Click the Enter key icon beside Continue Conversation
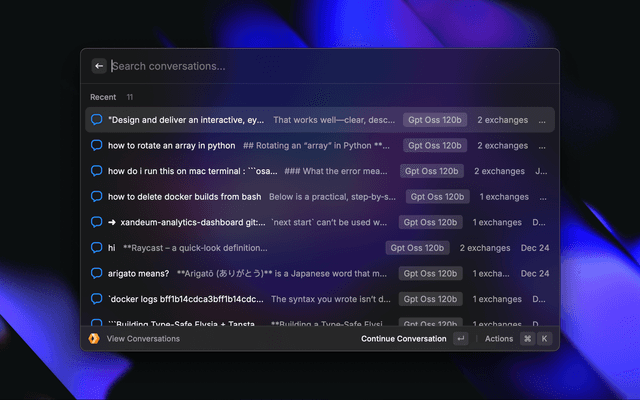640x400 pixels. pyautogui.click(x=460, y=339)
